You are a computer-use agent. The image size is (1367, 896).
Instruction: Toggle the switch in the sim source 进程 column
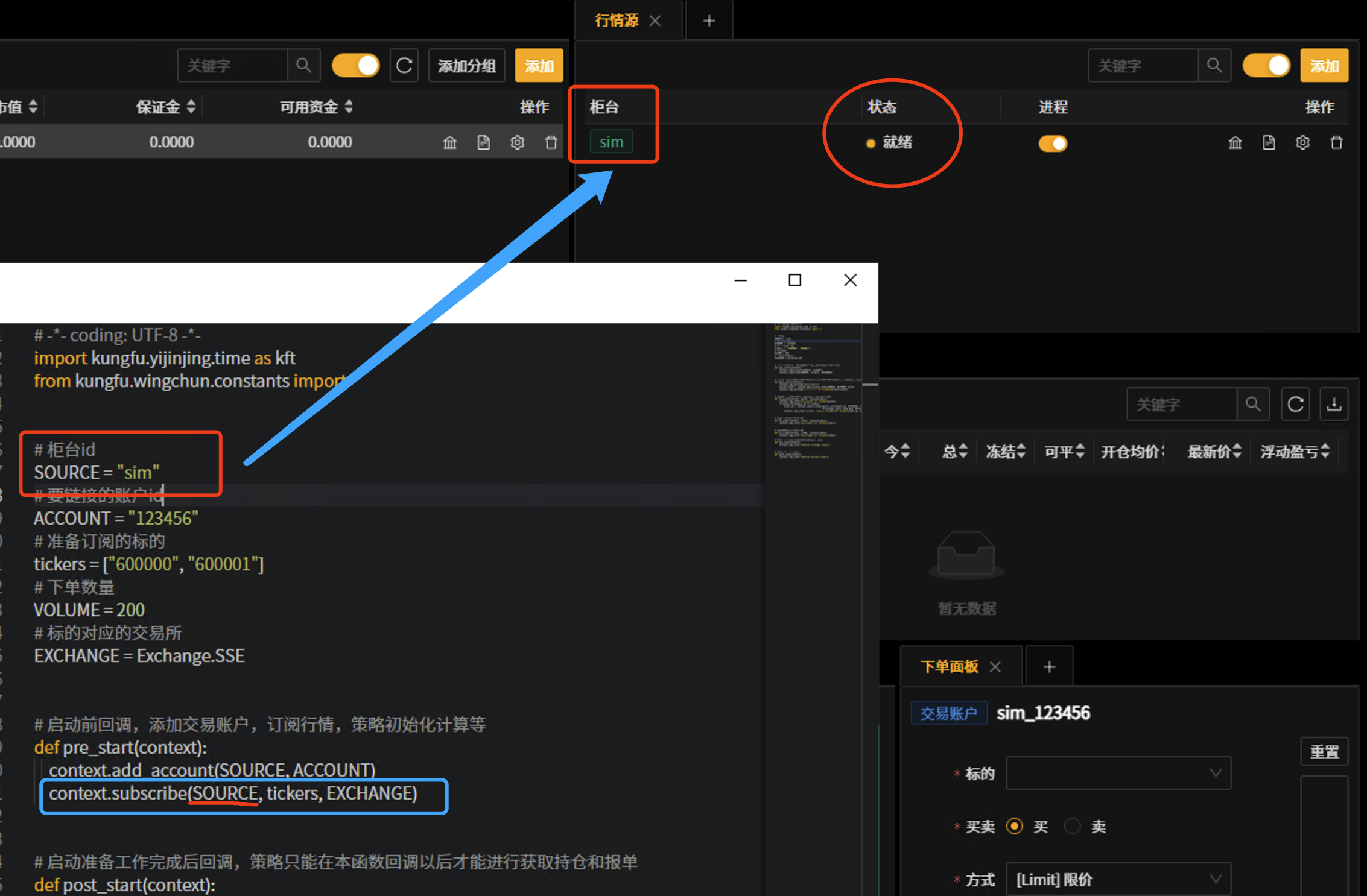pos(1053,144)
